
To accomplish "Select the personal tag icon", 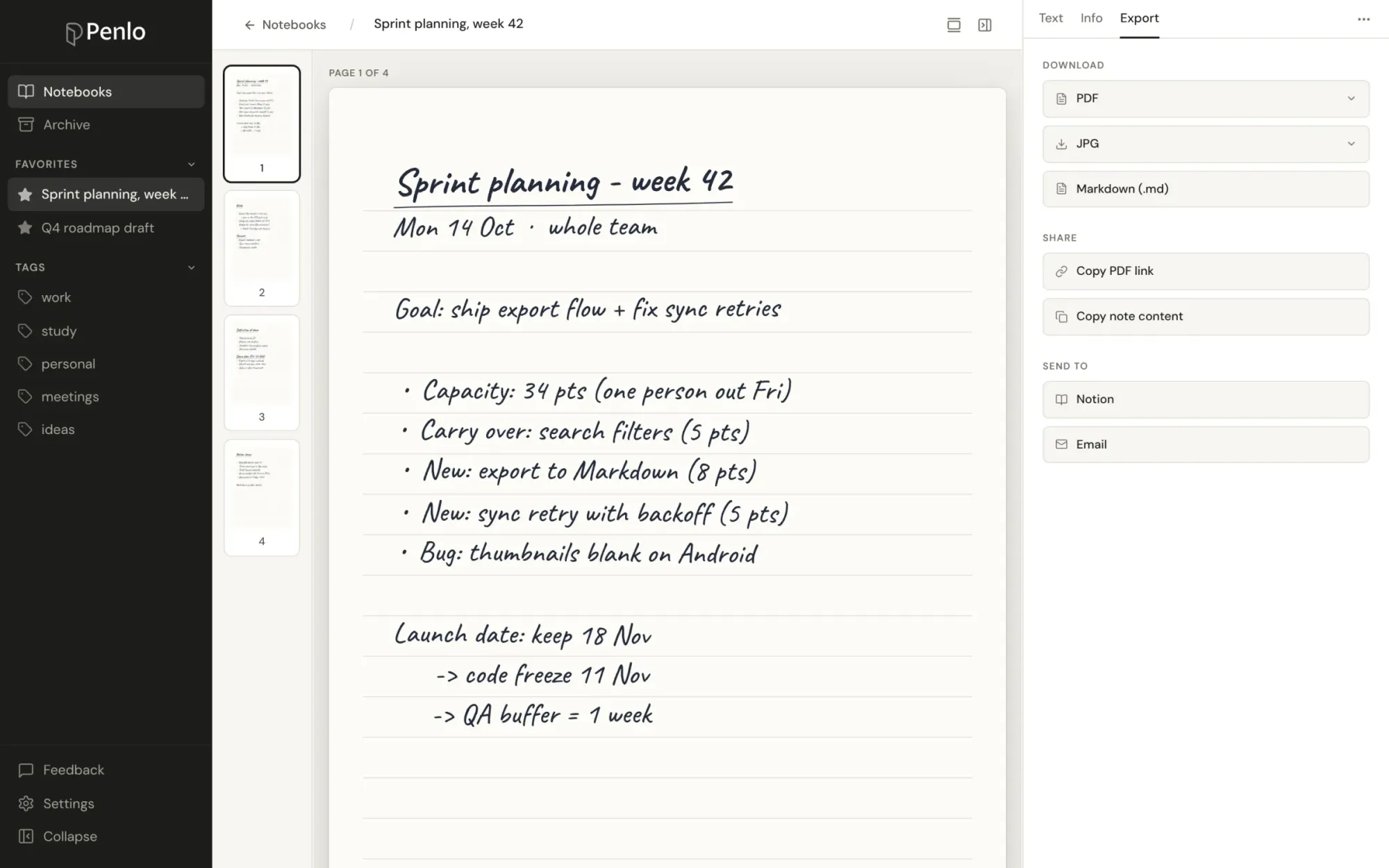I will 25,364.
